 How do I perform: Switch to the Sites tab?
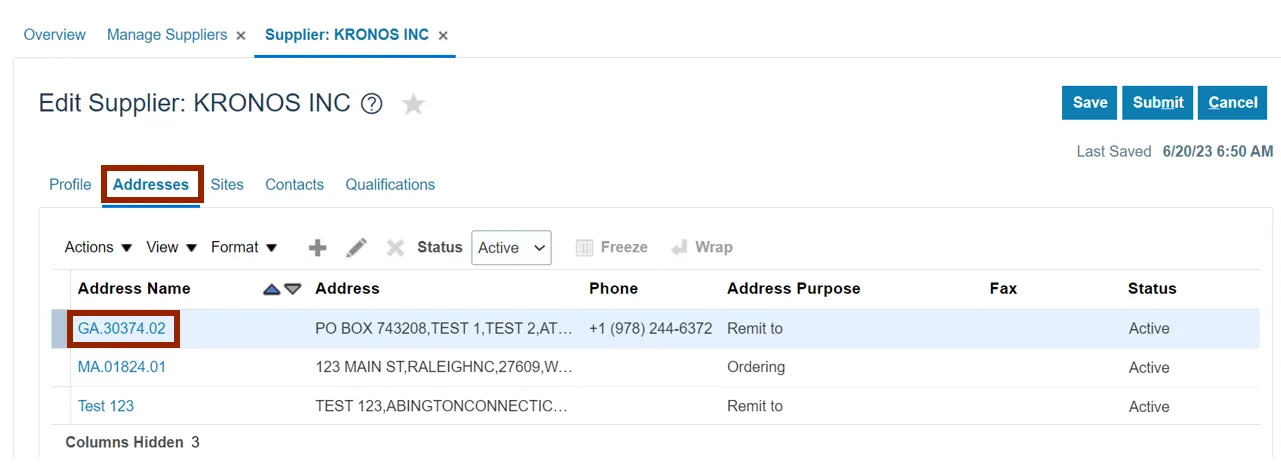[x=227, y=185]
